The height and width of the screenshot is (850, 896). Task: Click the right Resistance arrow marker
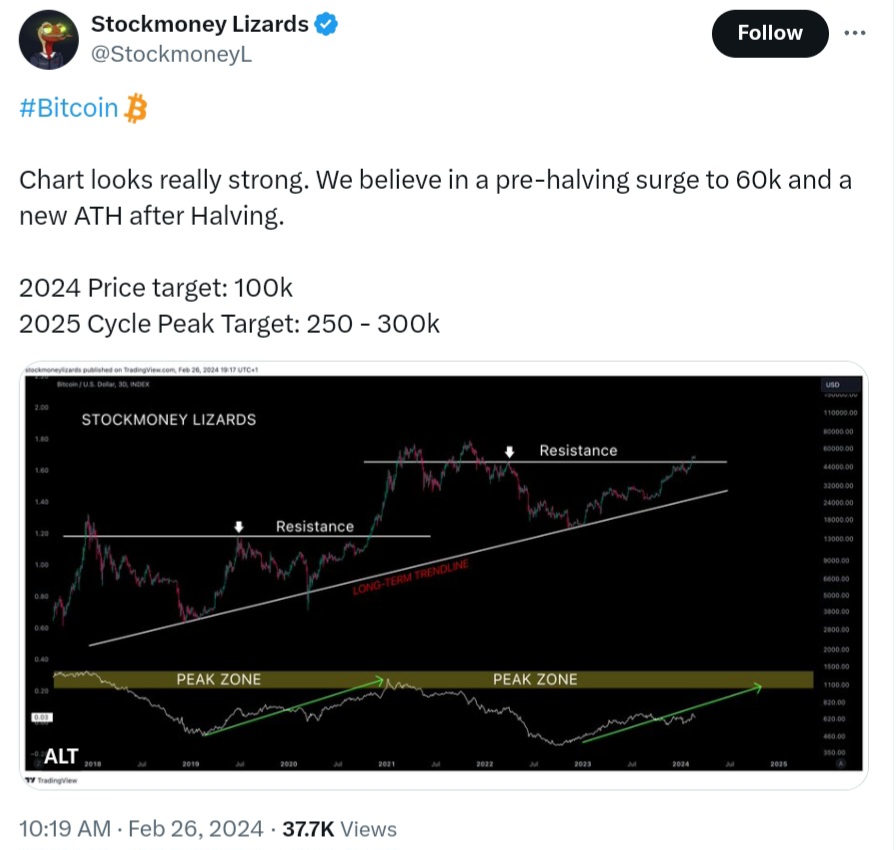click(x=509, y=451)
